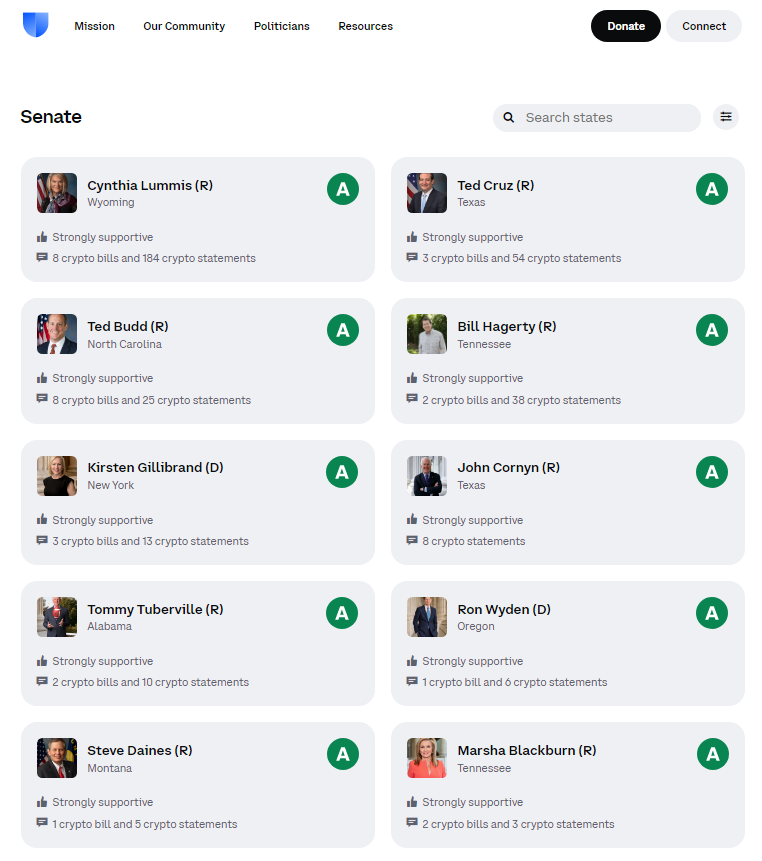Open Bill Hagerty's profile photo
Viewport: 762px width, 861px height.
click(x=427, y=334)
